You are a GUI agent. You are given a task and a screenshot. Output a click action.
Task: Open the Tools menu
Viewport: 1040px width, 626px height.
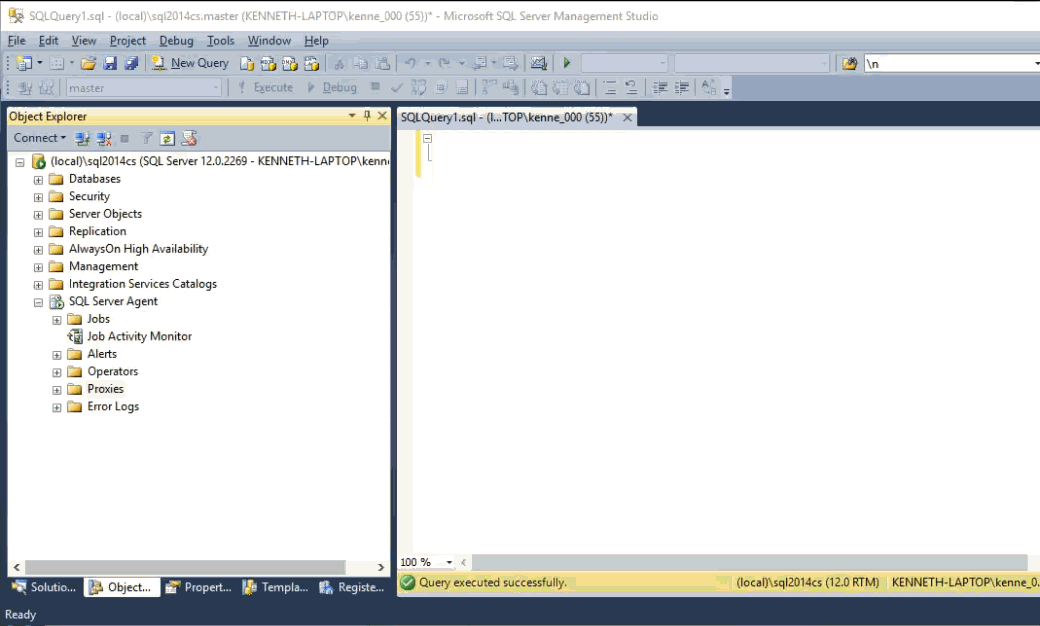click(220, 41)
